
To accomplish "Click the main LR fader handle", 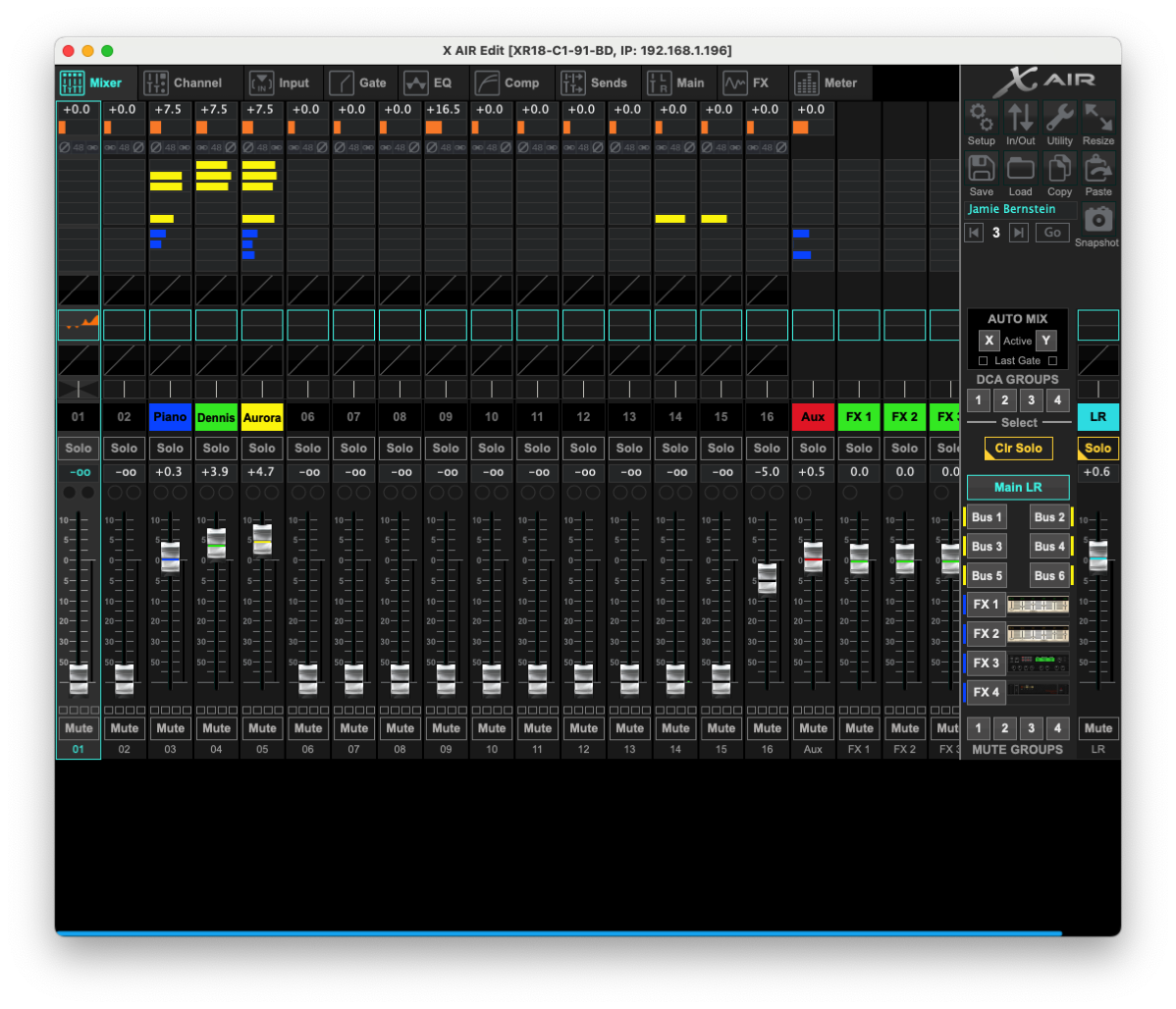I will [1098, 556].
